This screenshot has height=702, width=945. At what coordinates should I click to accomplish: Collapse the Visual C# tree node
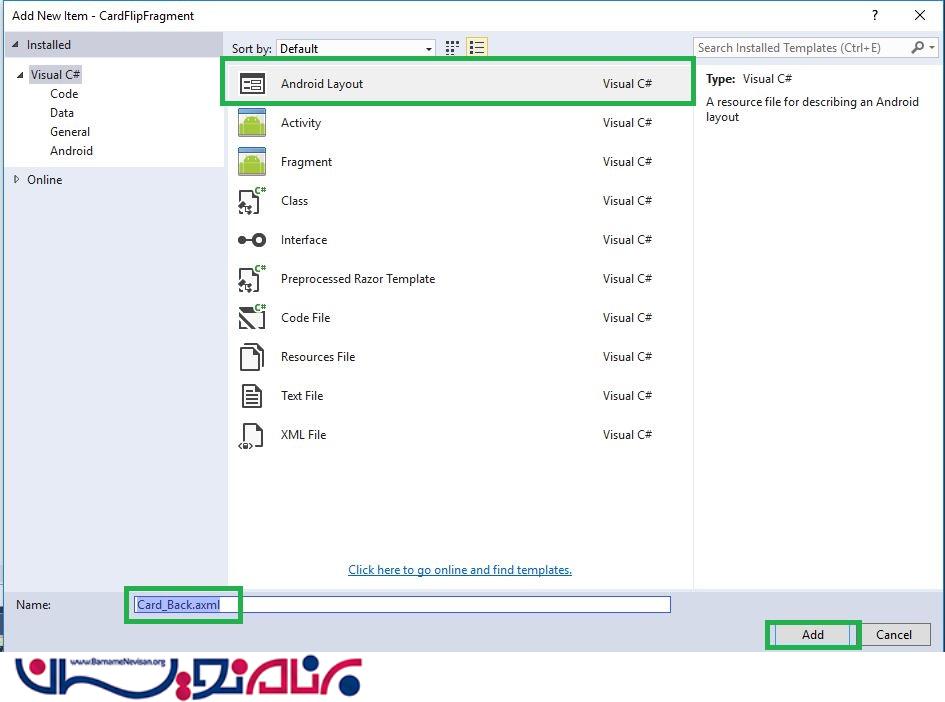(18, 75)
